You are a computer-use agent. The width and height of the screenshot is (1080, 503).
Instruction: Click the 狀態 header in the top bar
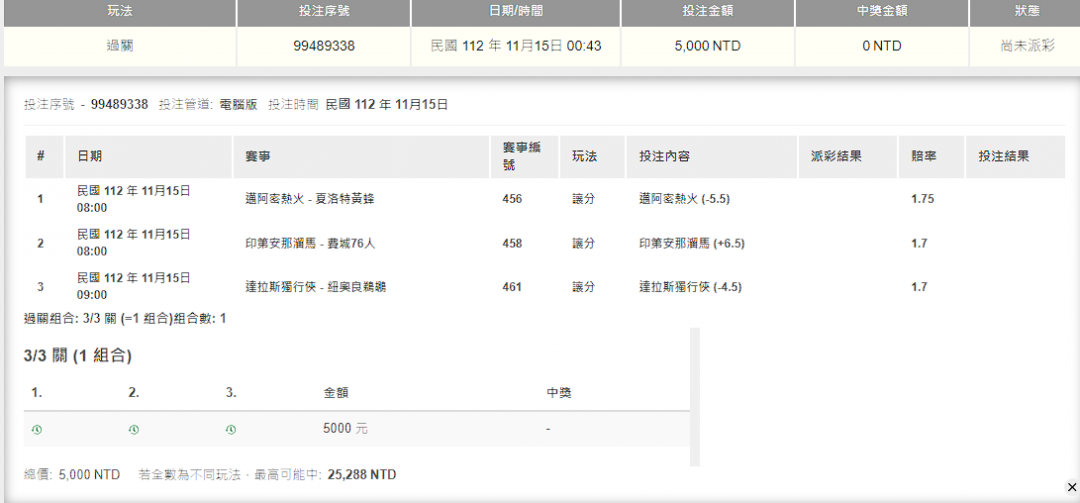coord(1027,12)
